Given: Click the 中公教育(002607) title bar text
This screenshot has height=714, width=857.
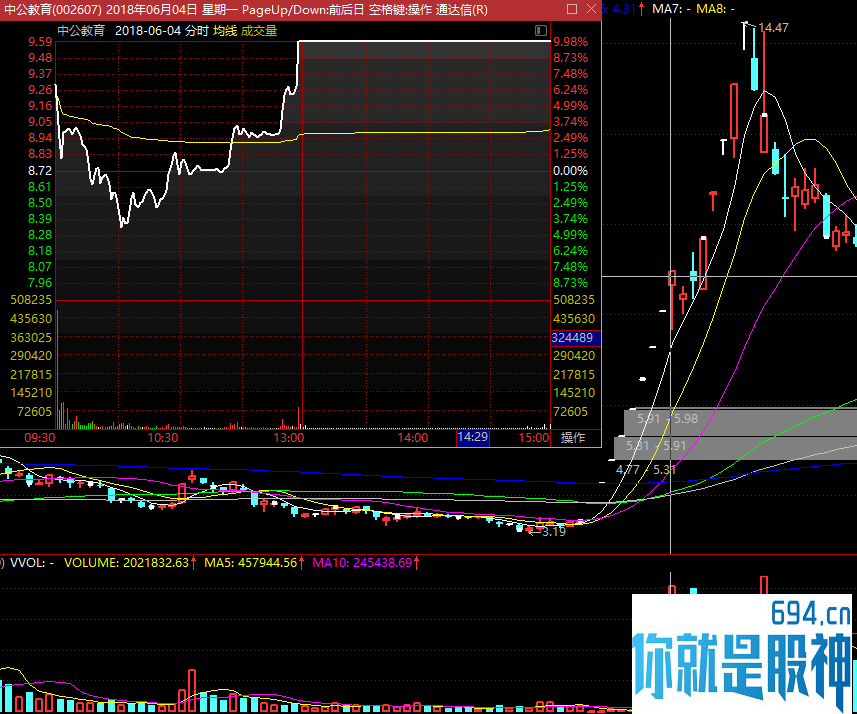Looking at the screenshot, I should point(52,10).
